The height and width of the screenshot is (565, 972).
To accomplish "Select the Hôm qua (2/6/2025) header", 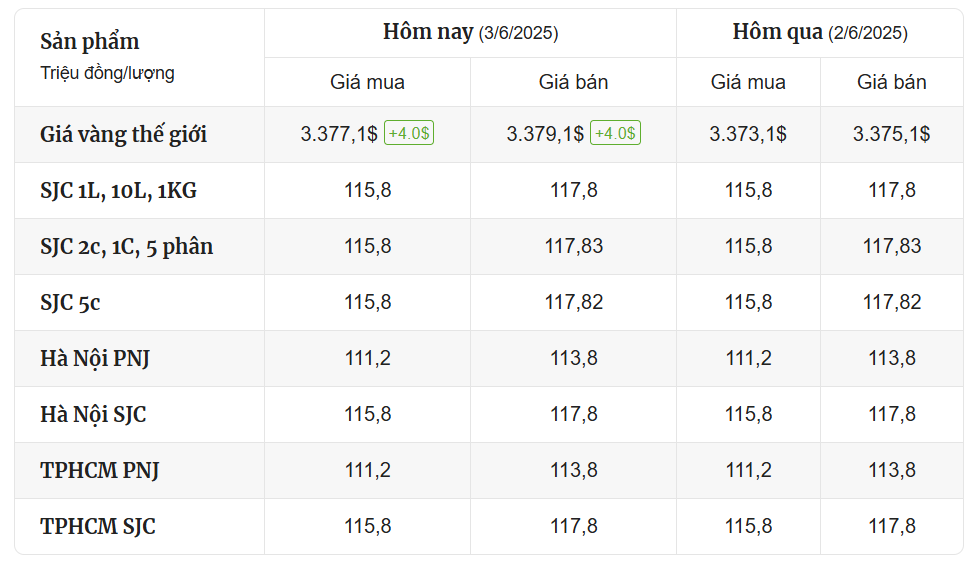I will point(820,32).
